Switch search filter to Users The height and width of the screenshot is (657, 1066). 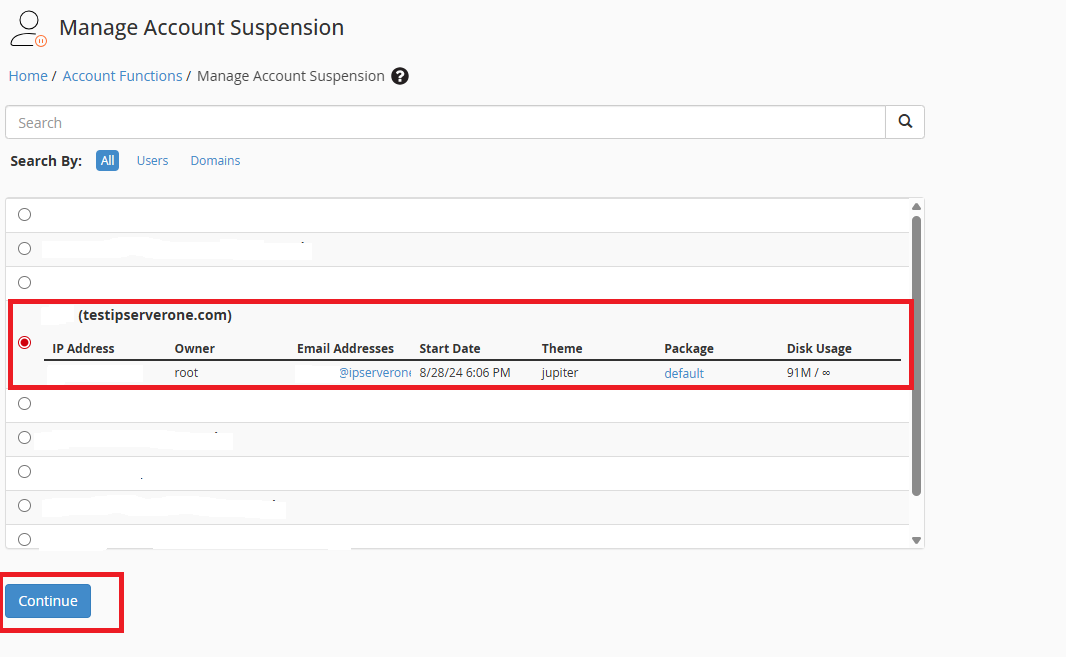[152, 160]
